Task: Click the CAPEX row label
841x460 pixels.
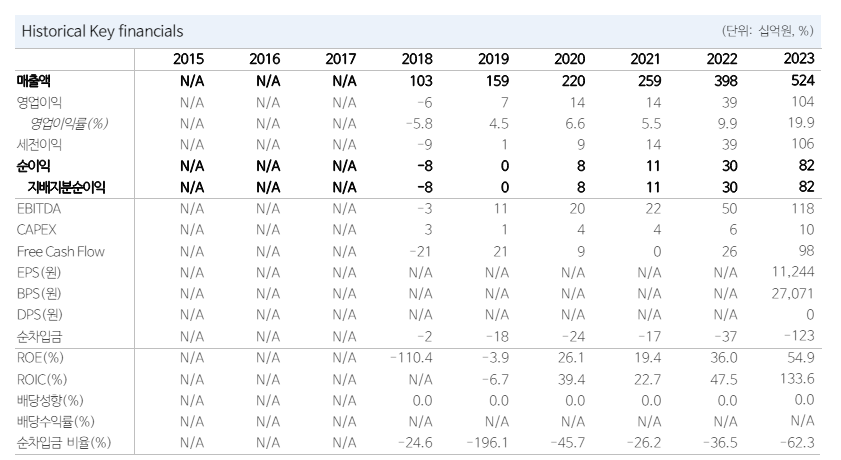Action: [38, 230]
